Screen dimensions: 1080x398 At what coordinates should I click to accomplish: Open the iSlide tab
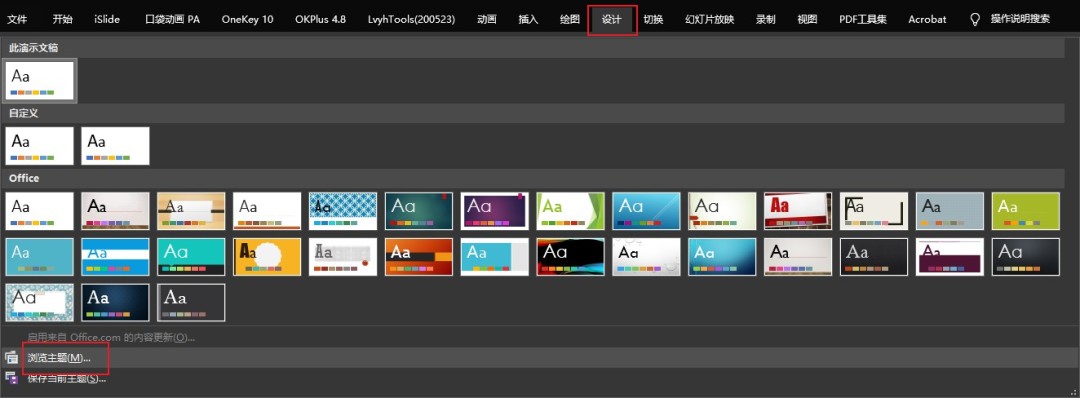point(107,19)
